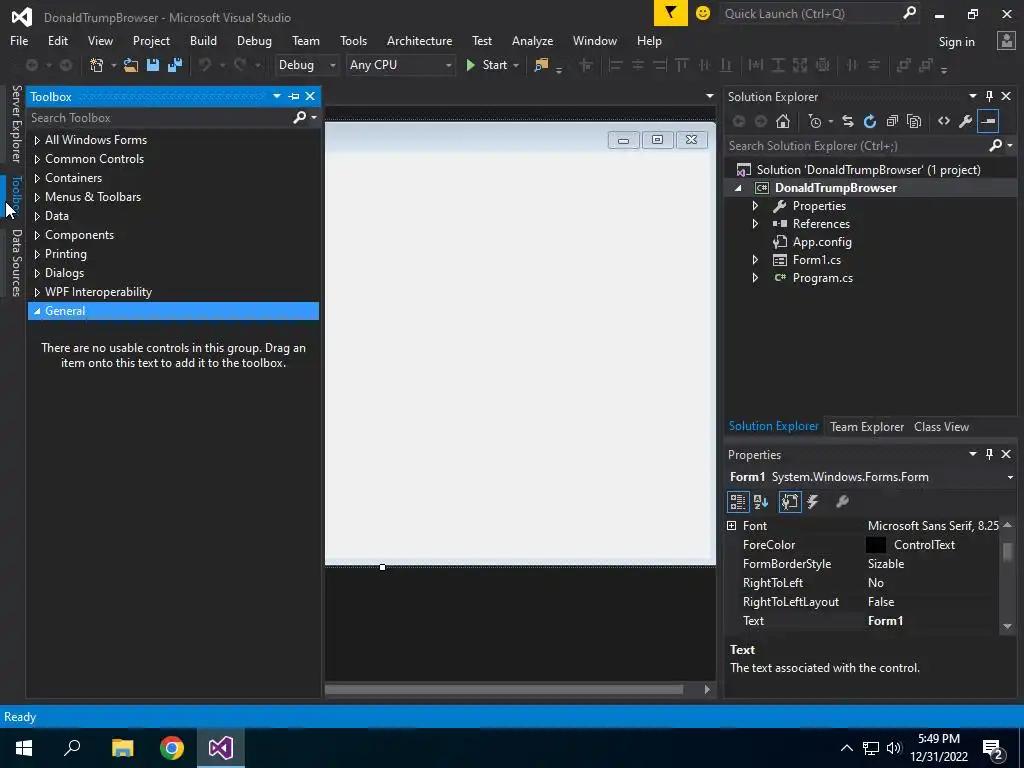Expand the Form1.cs tree node
This screenshot has height=768, width=1024.
[x=755, y=260]
